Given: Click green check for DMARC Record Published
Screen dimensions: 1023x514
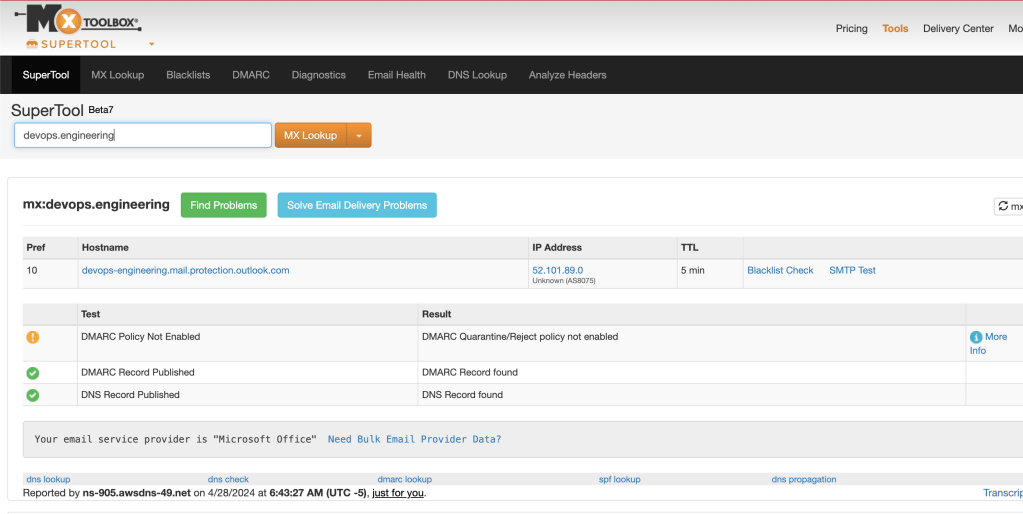Looking at the screenshot, I should pyautogui.click(x=33, y=373).
